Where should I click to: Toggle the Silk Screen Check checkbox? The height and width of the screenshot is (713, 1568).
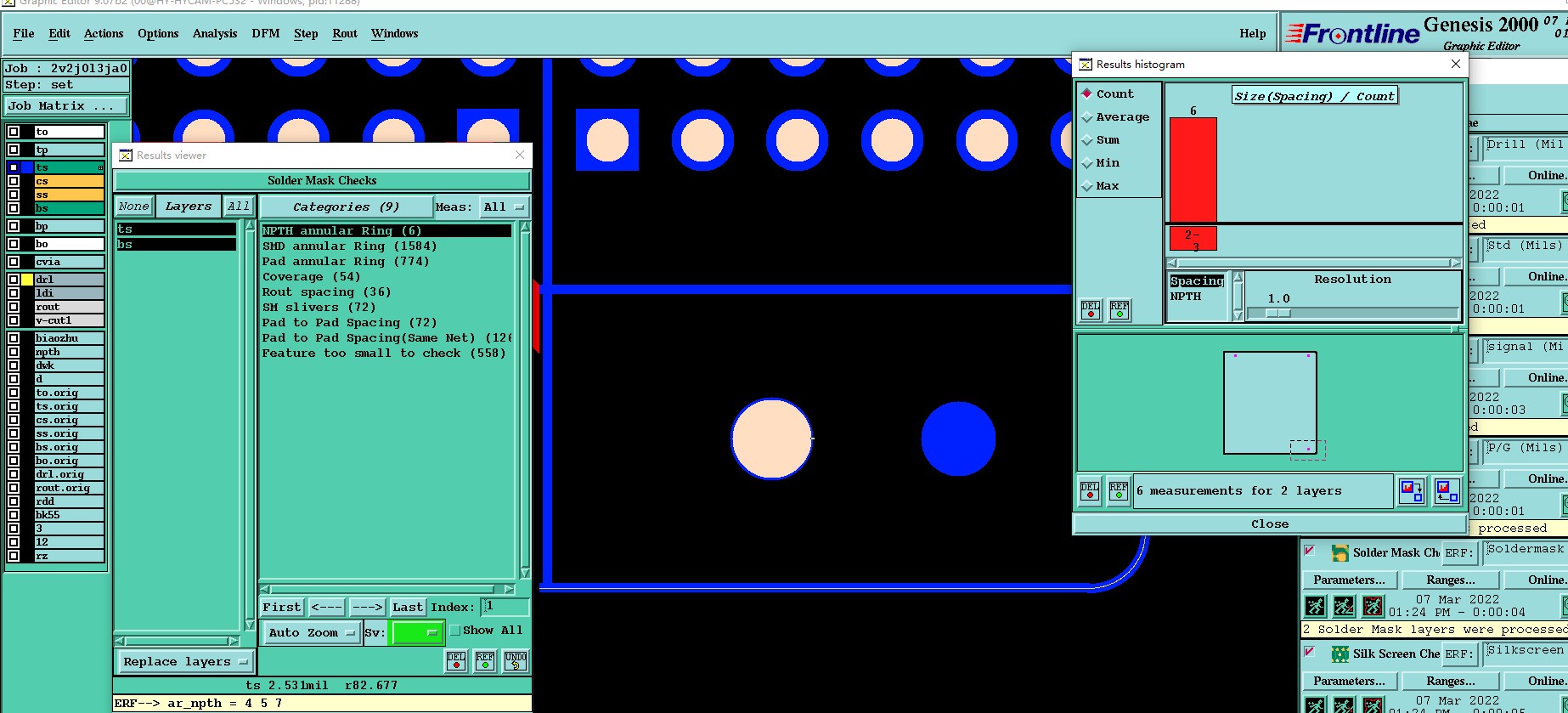[x=1310, y=652]
